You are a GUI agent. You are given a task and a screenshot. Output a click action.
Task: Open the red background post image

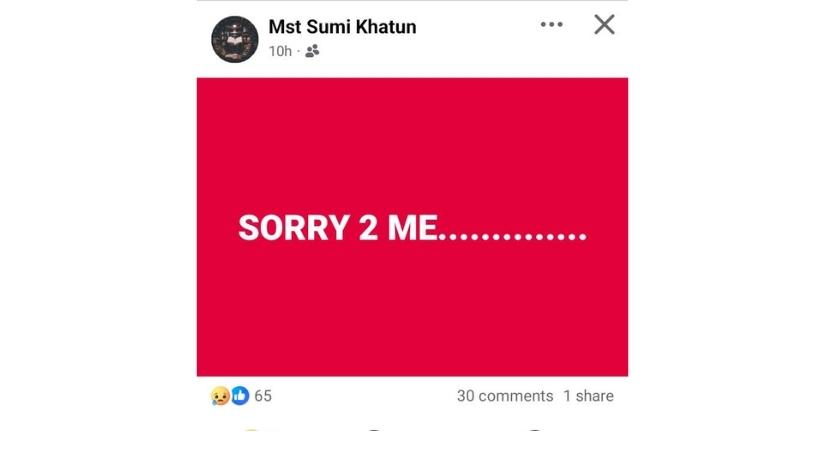click(x=412, y=227)
